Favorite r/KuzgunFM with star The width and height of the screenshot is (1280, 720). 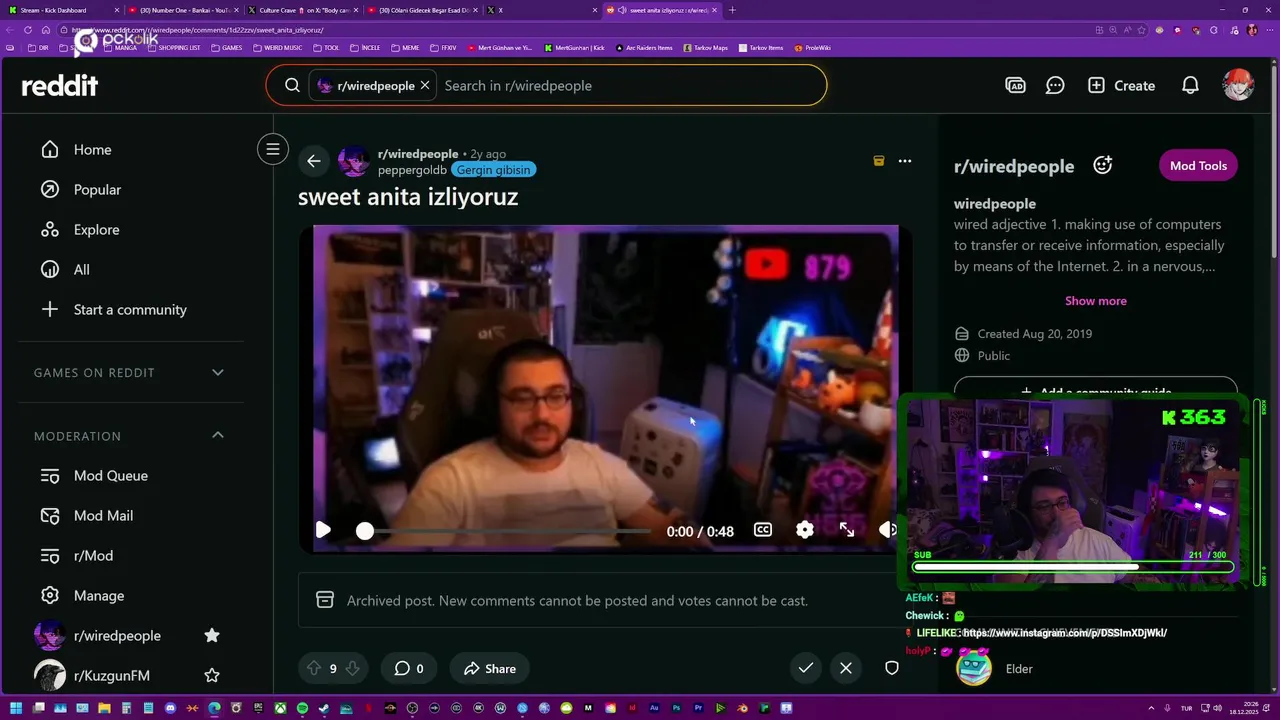212,676
